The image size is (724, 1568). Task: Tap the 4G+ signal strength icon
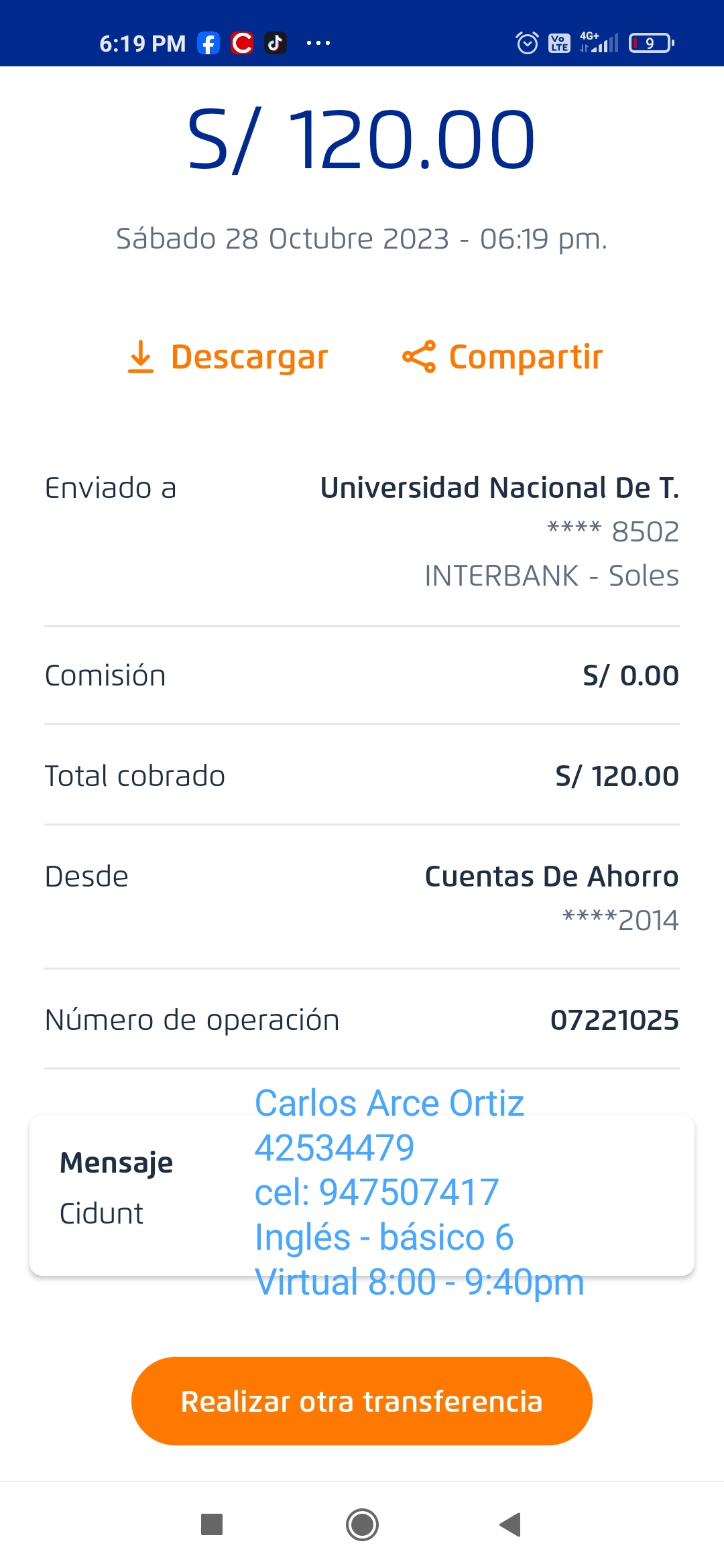pos(599,43)
